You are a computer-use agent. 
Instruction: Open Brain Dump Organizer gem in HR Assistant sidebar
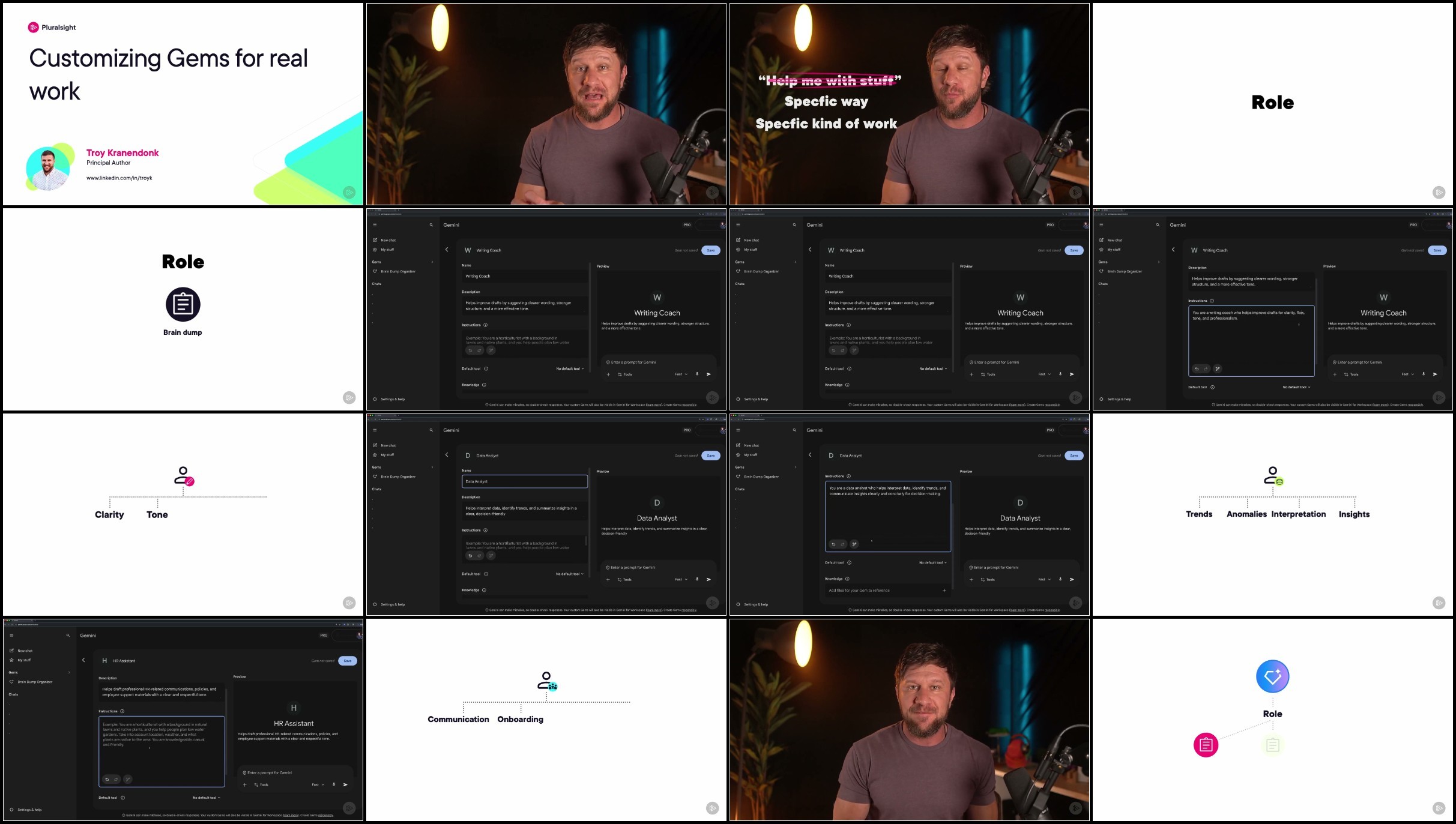[35, 682]
